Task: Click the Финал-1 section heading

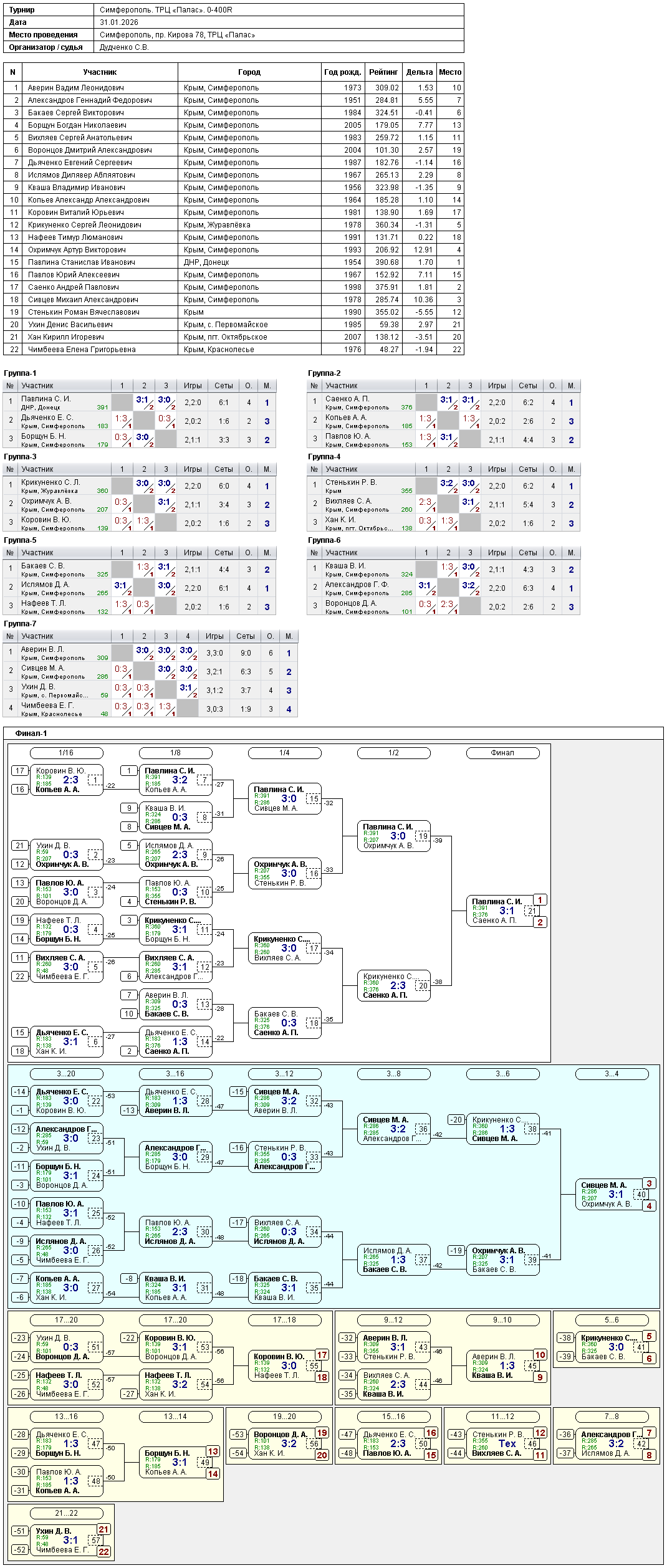Action: pos(31,734)
